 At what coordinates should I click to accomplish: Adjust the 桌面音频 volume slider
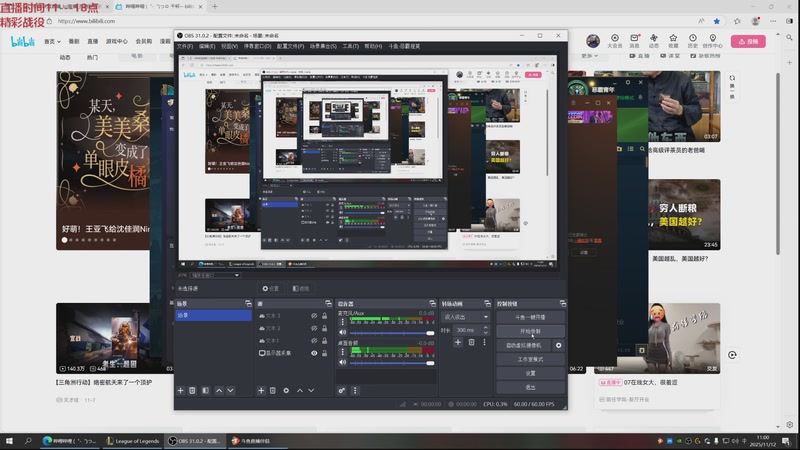coord(392,363)
